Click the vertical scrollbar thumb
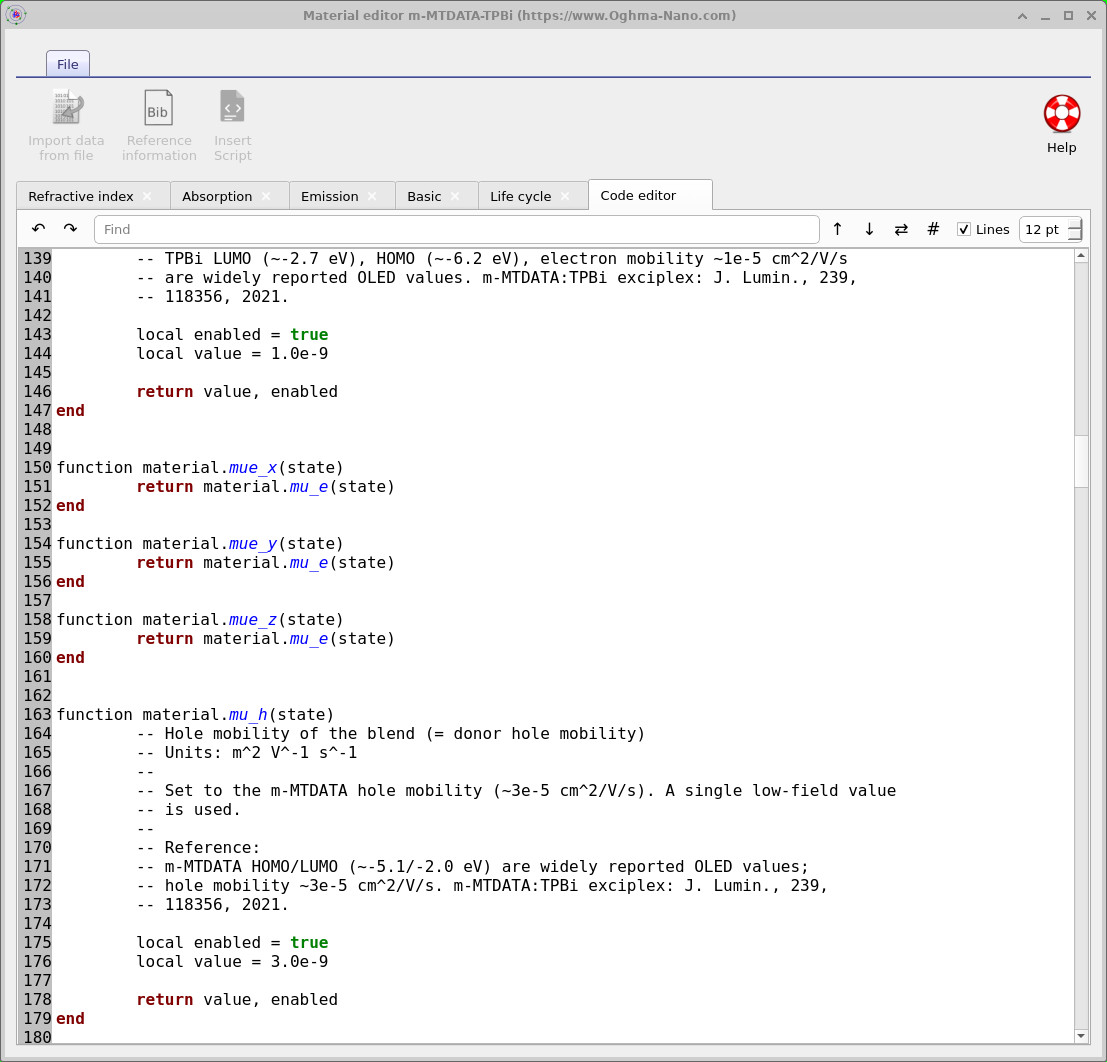Viewport: 1107px width, 1062px height. coord(1081,460)
